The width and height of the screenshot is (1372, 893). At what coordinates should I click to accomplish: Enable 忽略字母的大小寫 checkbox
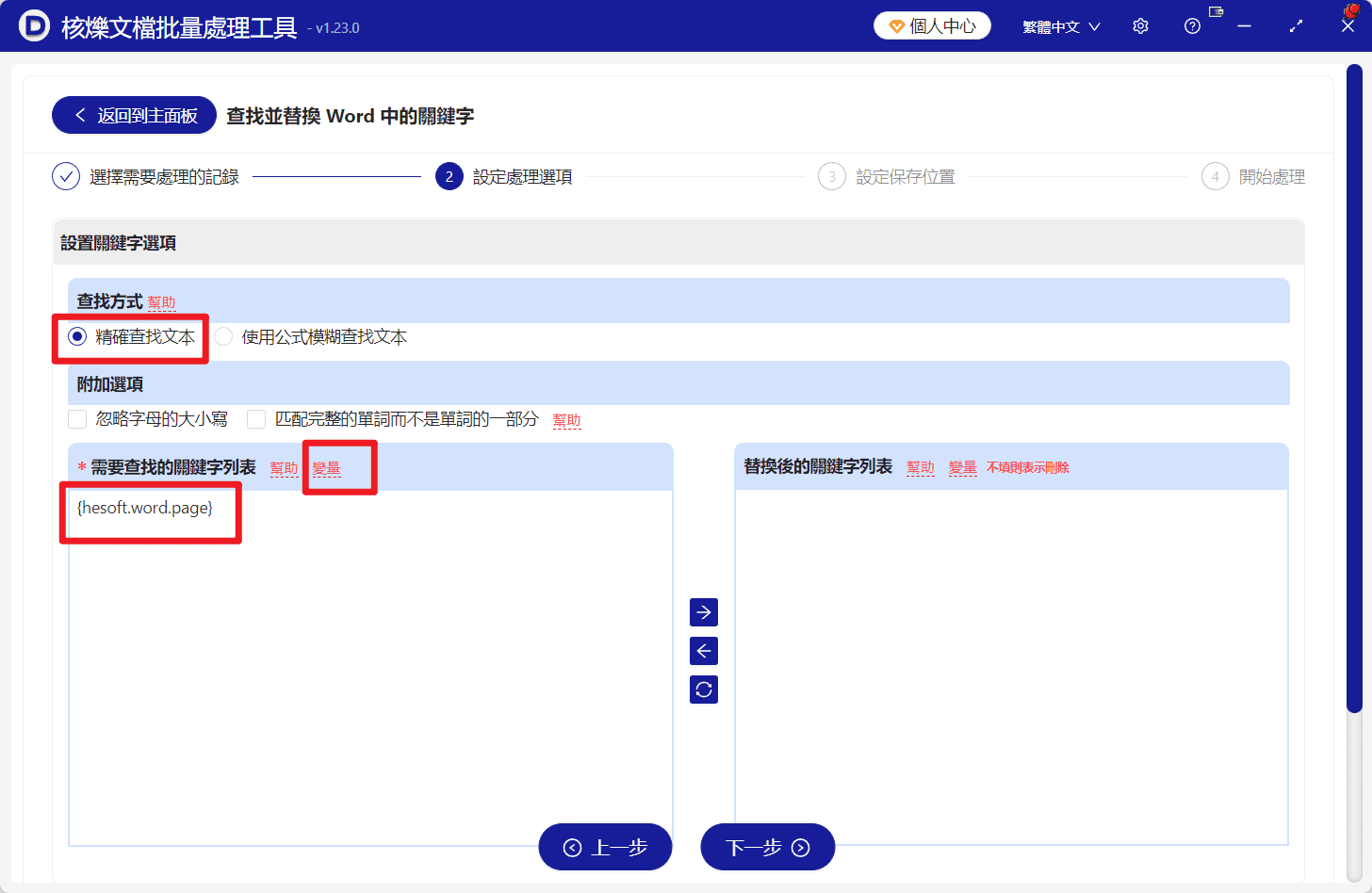coord(77,418)
